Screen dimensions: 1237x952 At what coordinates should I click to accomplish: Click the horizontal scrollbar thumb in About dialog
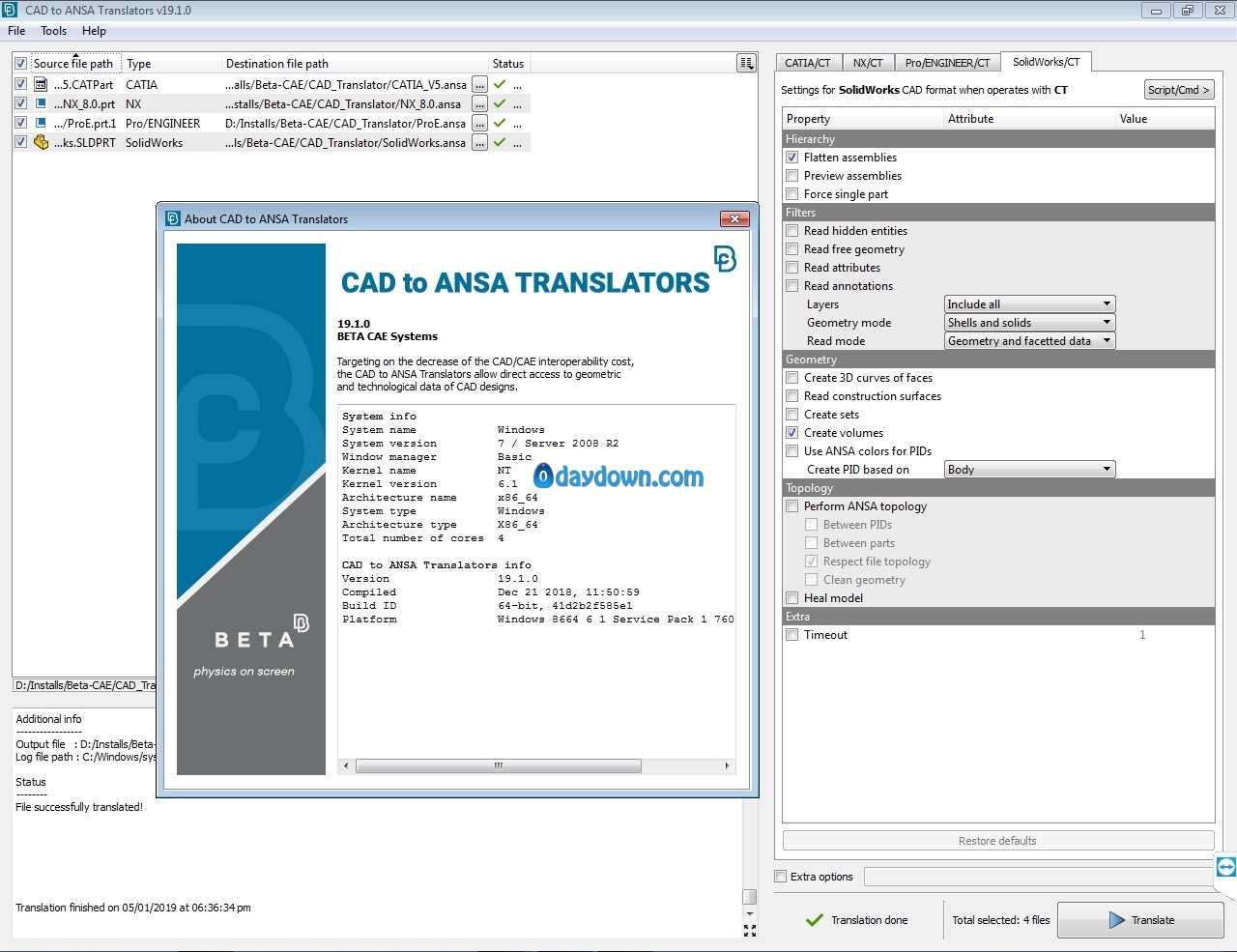click(x=499, y=765)
